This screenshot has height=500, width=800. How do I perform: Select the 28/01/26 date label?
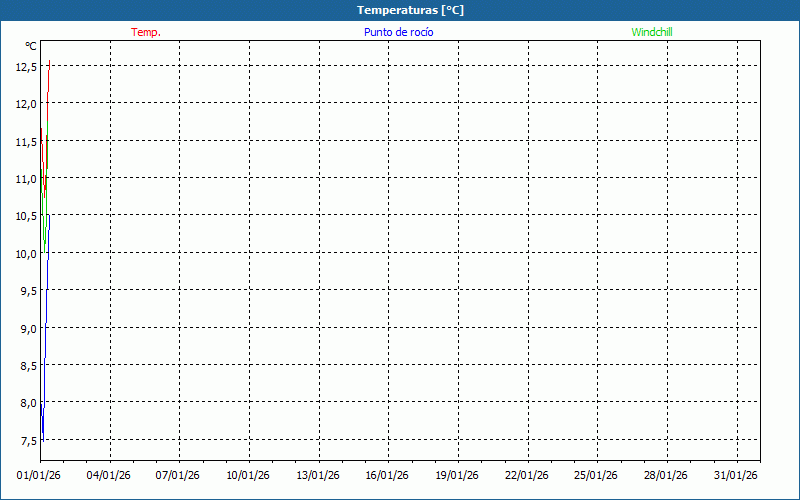pos(665,475)
